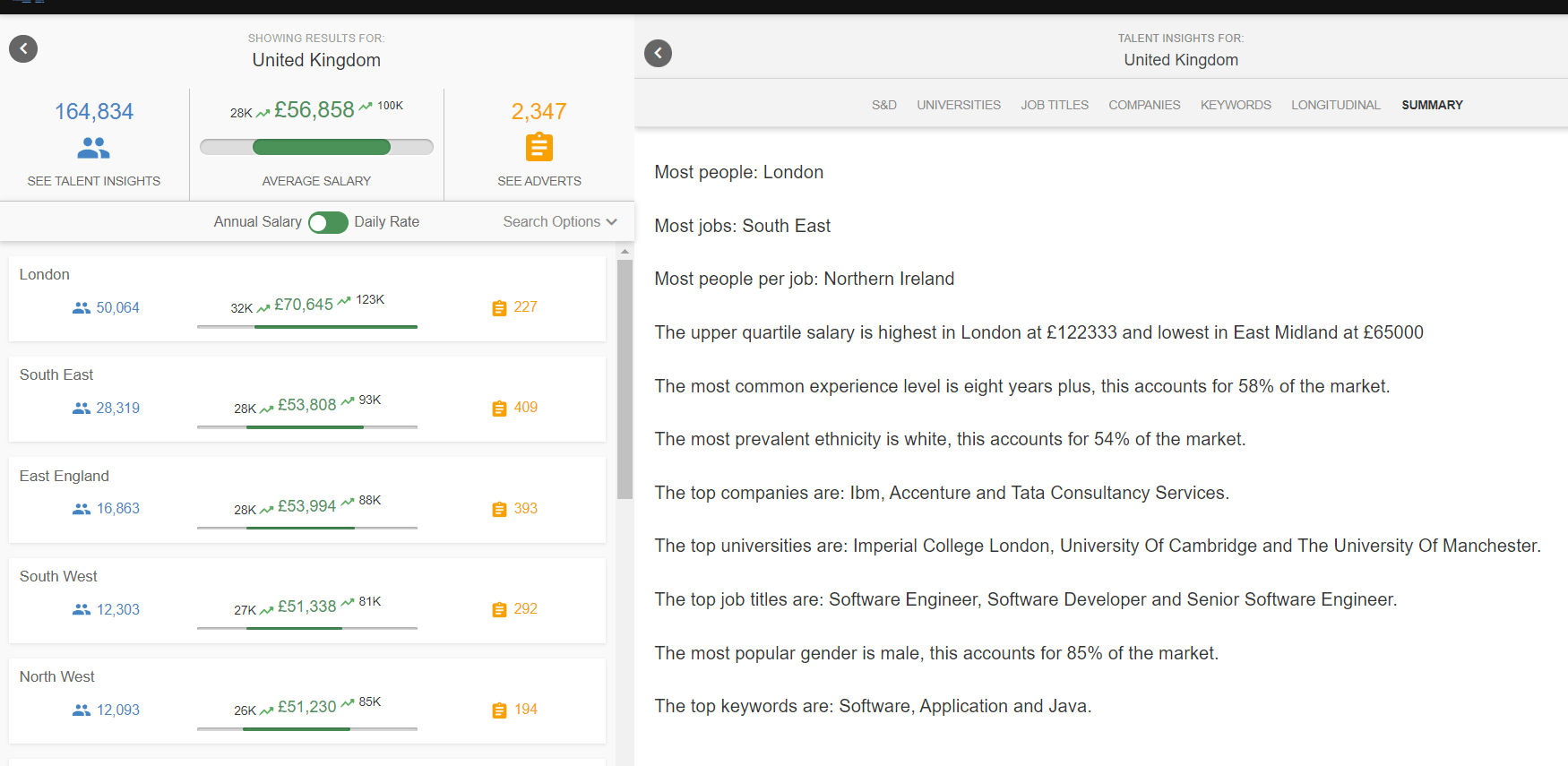Click the UK average salary range bar

pyautogui.click(x=316, y=147)
